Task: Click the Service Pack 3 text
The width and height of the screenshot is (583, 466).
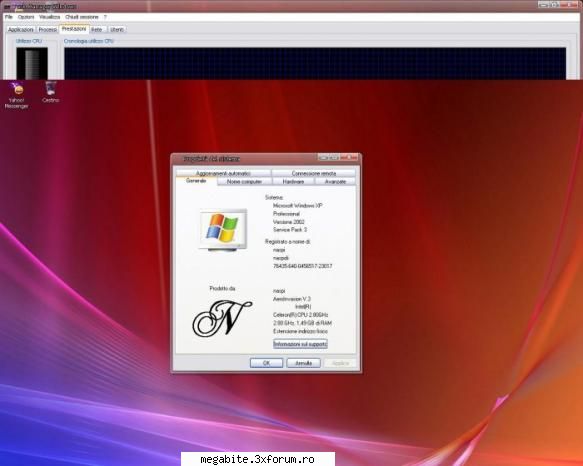Action: pos(290,230)
